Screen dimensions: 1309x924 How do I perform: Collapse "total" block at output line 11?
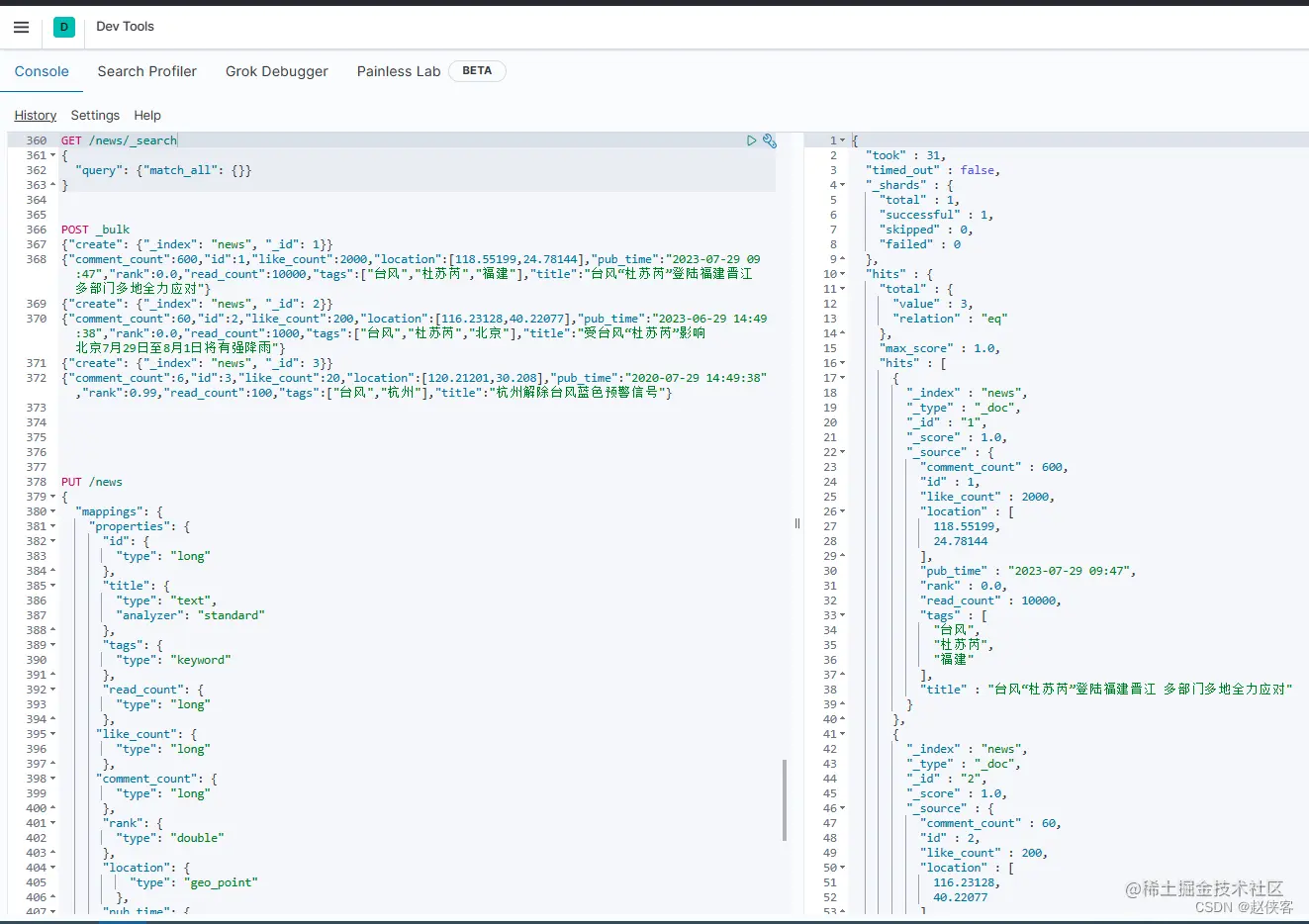(x=843, y=289)
